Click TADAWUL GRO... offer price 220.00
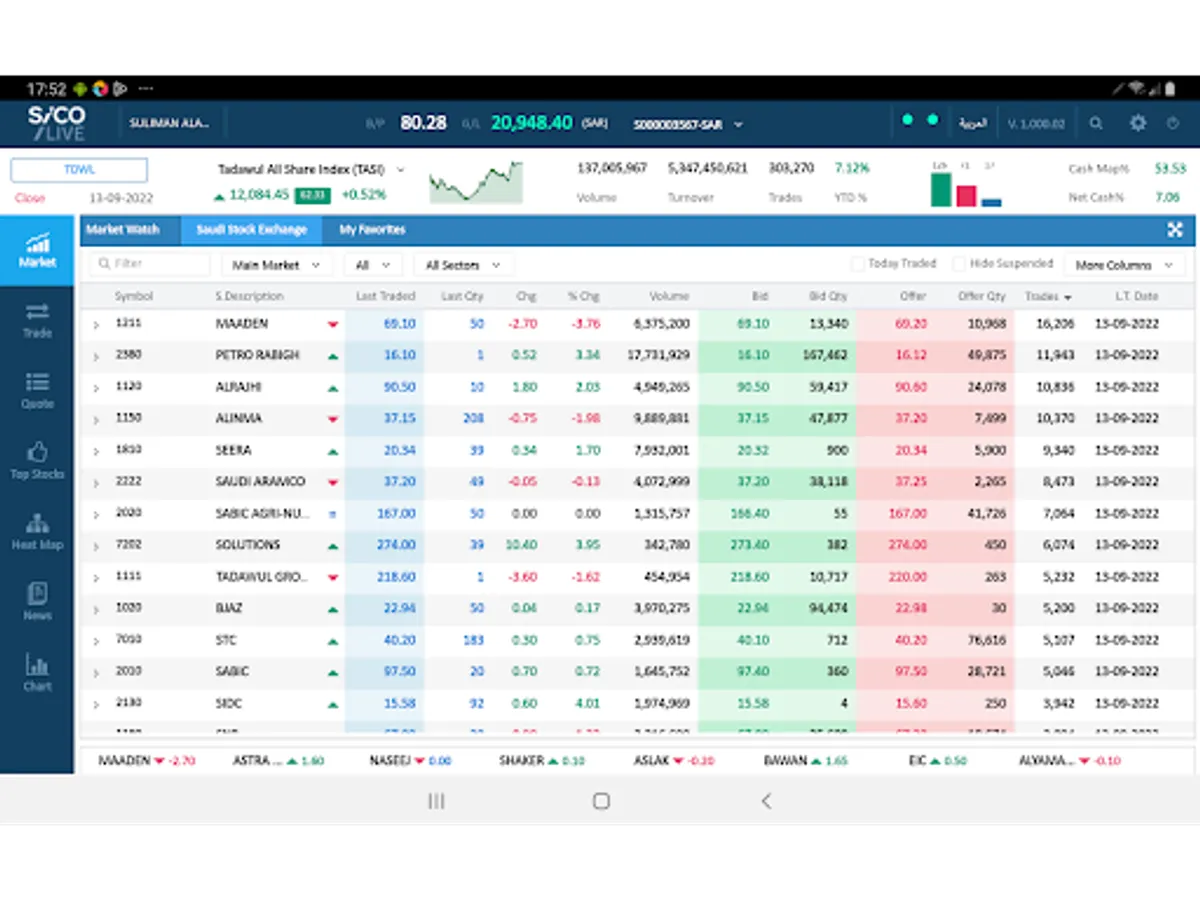 [908, 577]
